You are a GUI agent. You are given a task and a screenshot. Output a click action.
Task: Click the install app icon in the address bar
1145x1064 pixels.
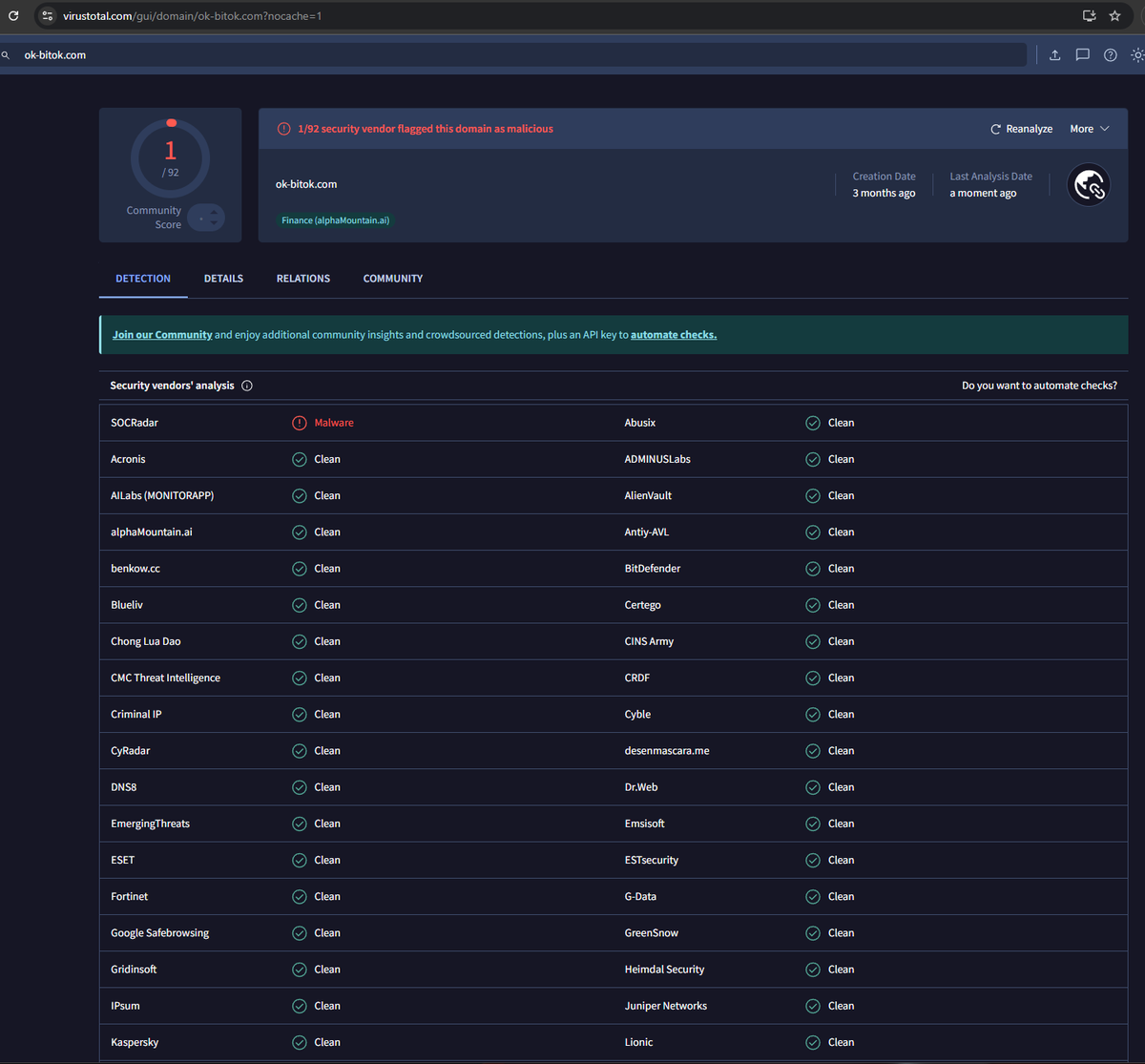point(1089,15)
